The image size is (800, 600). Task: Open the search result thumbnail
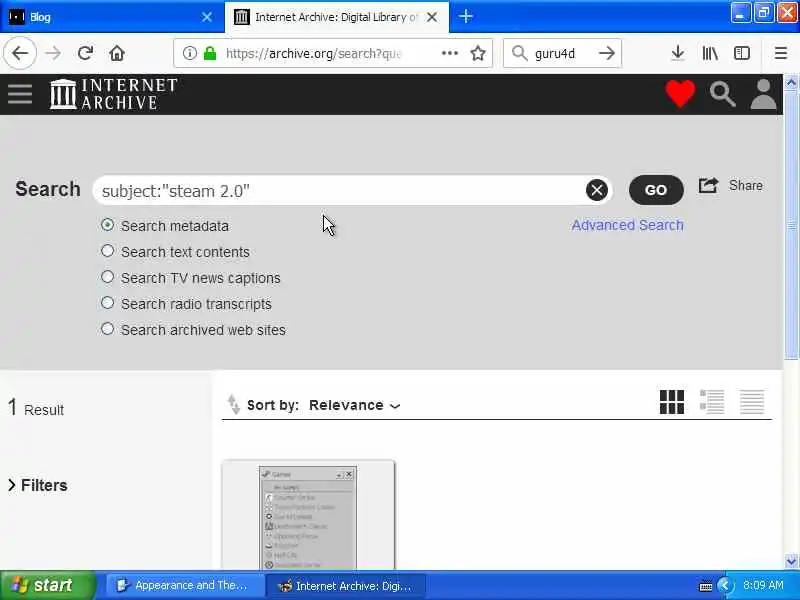pos(308,515)
